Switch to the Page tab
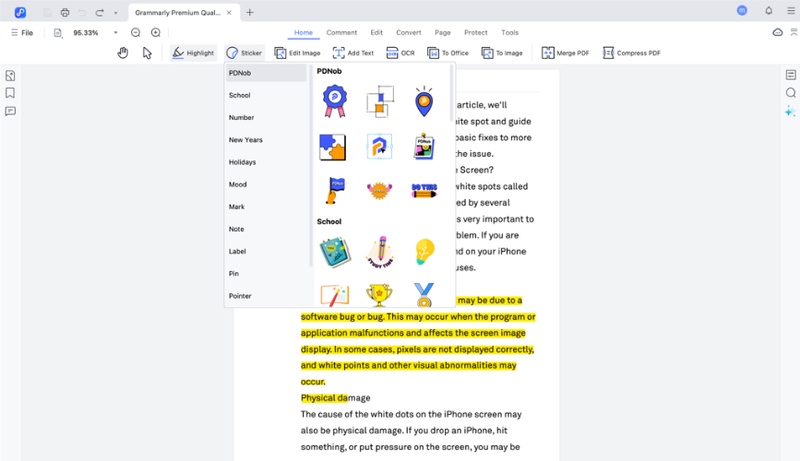Screen dimensions: 800x461 pyautogui.click(x=442, y=33)
